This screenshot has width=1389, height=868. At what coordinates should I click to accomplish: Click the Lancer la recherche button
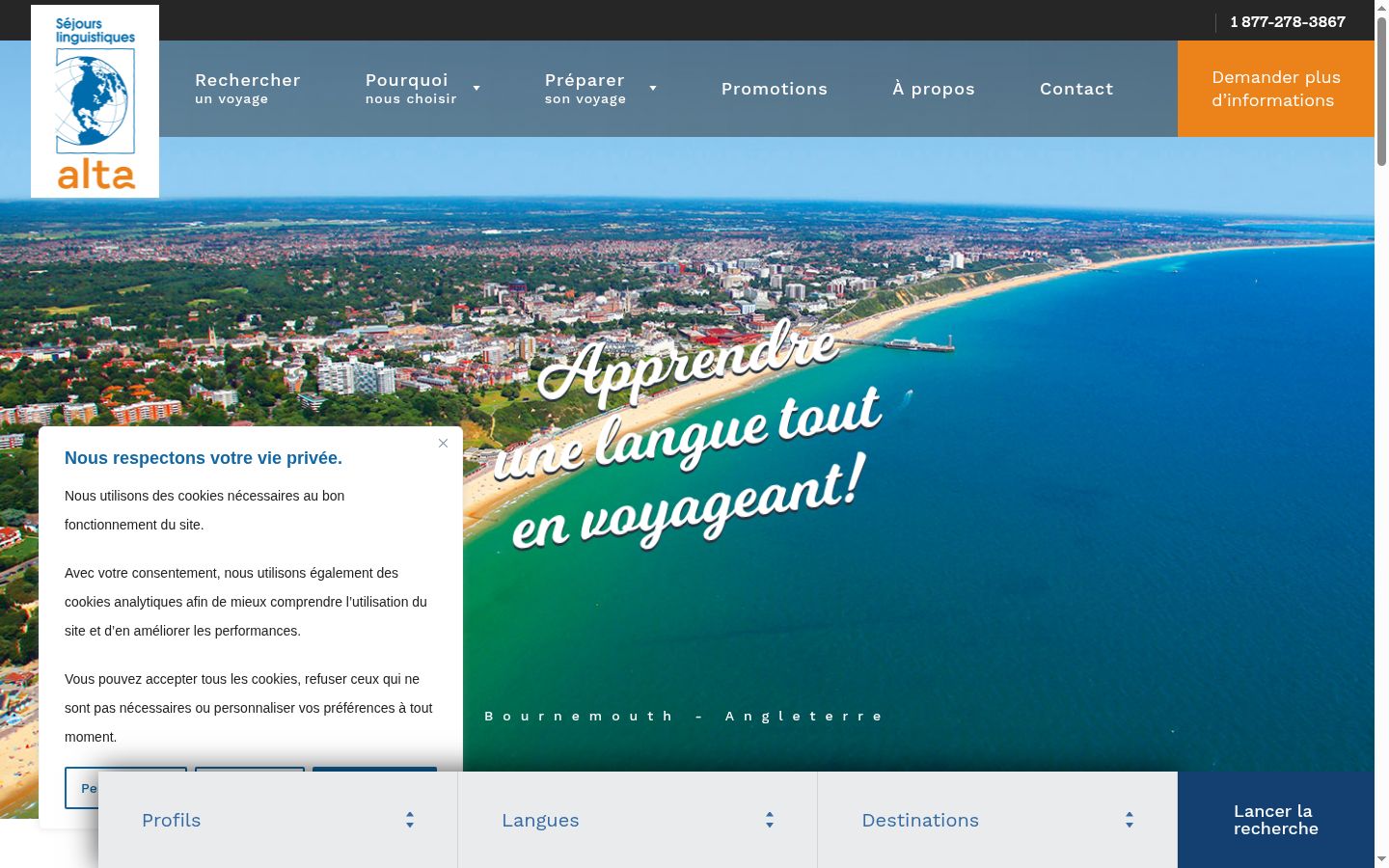(x=1276, y=820)
